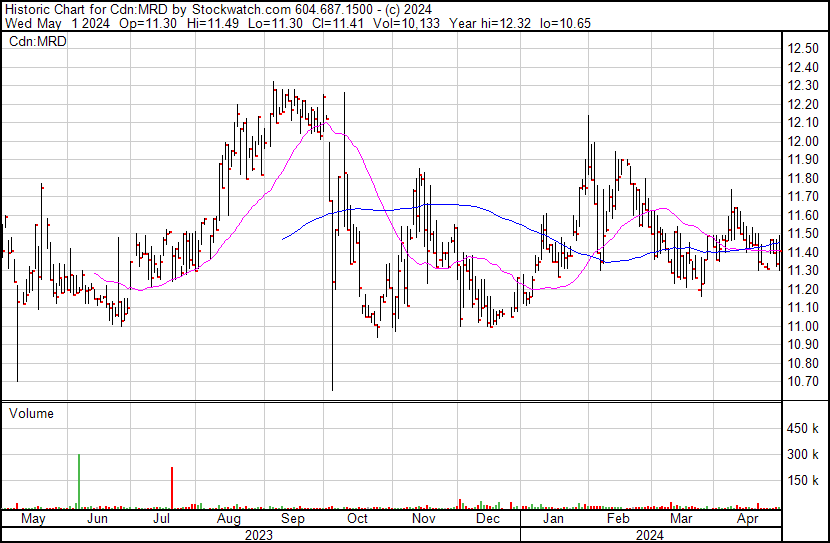
Task: Select the tall green volume spike in June
Action: tap(78, 482)
